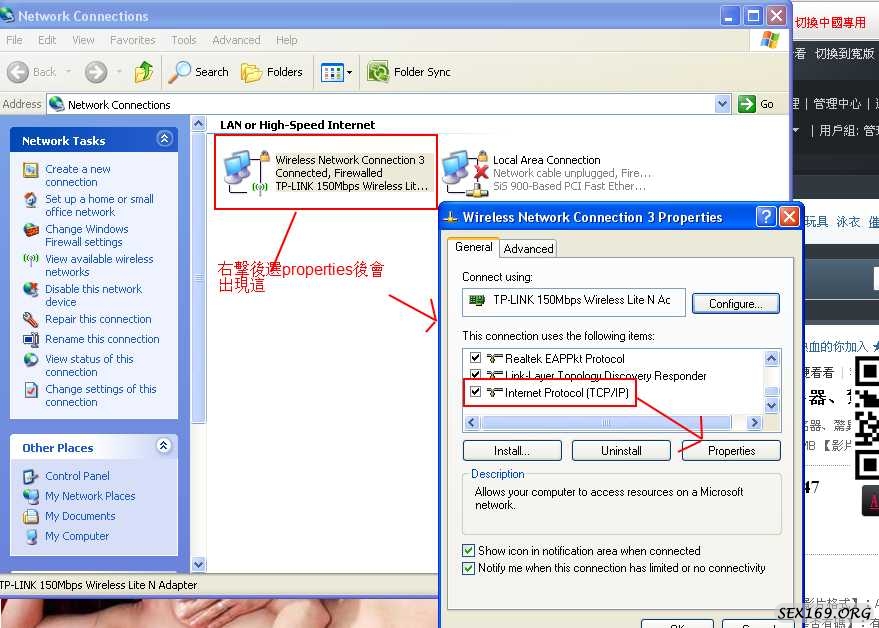Click the My Computer icon

click(x=31, y=537)
